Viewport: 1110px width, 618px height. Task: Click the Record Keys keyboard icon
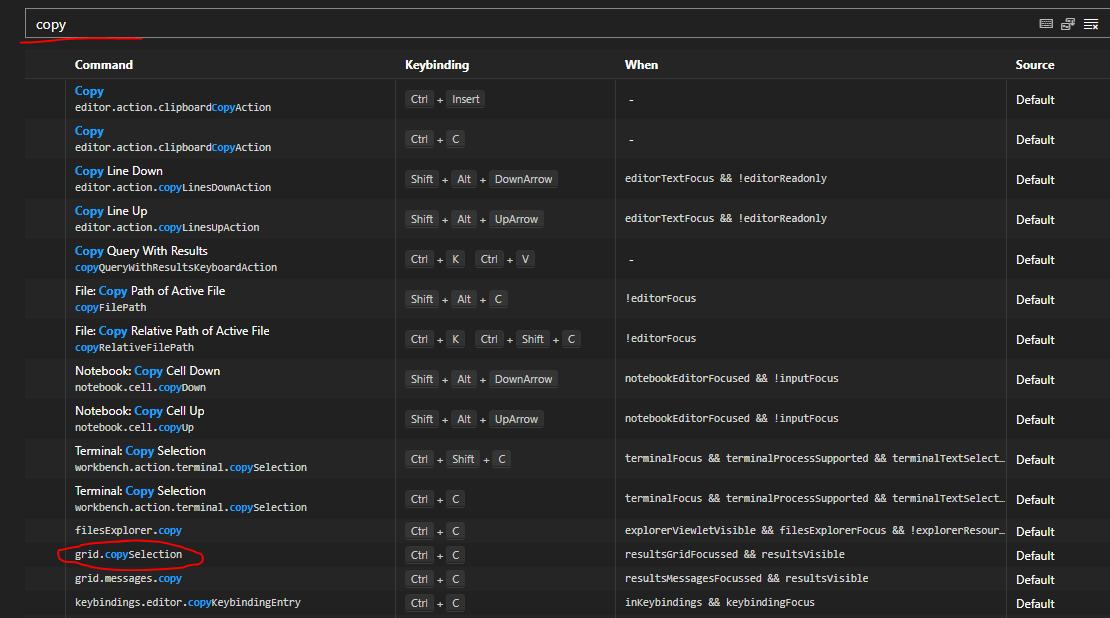(x=1046, y=23)
